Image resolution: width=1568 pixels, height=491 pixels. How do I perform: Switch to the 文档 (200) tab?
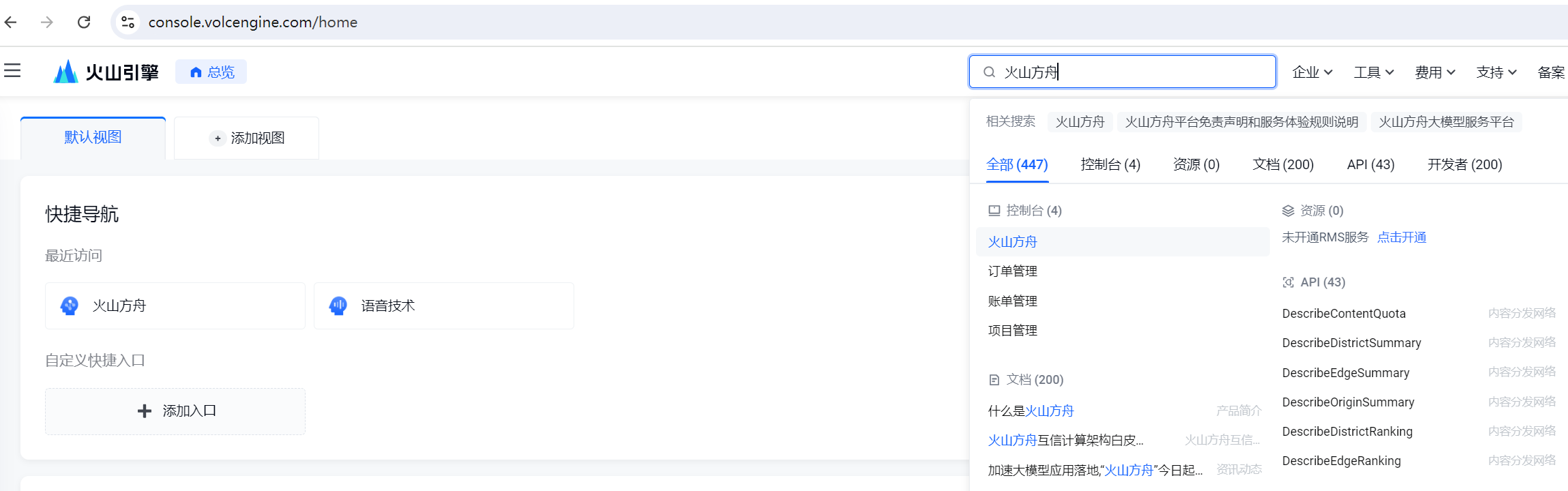pos(1283,164)
